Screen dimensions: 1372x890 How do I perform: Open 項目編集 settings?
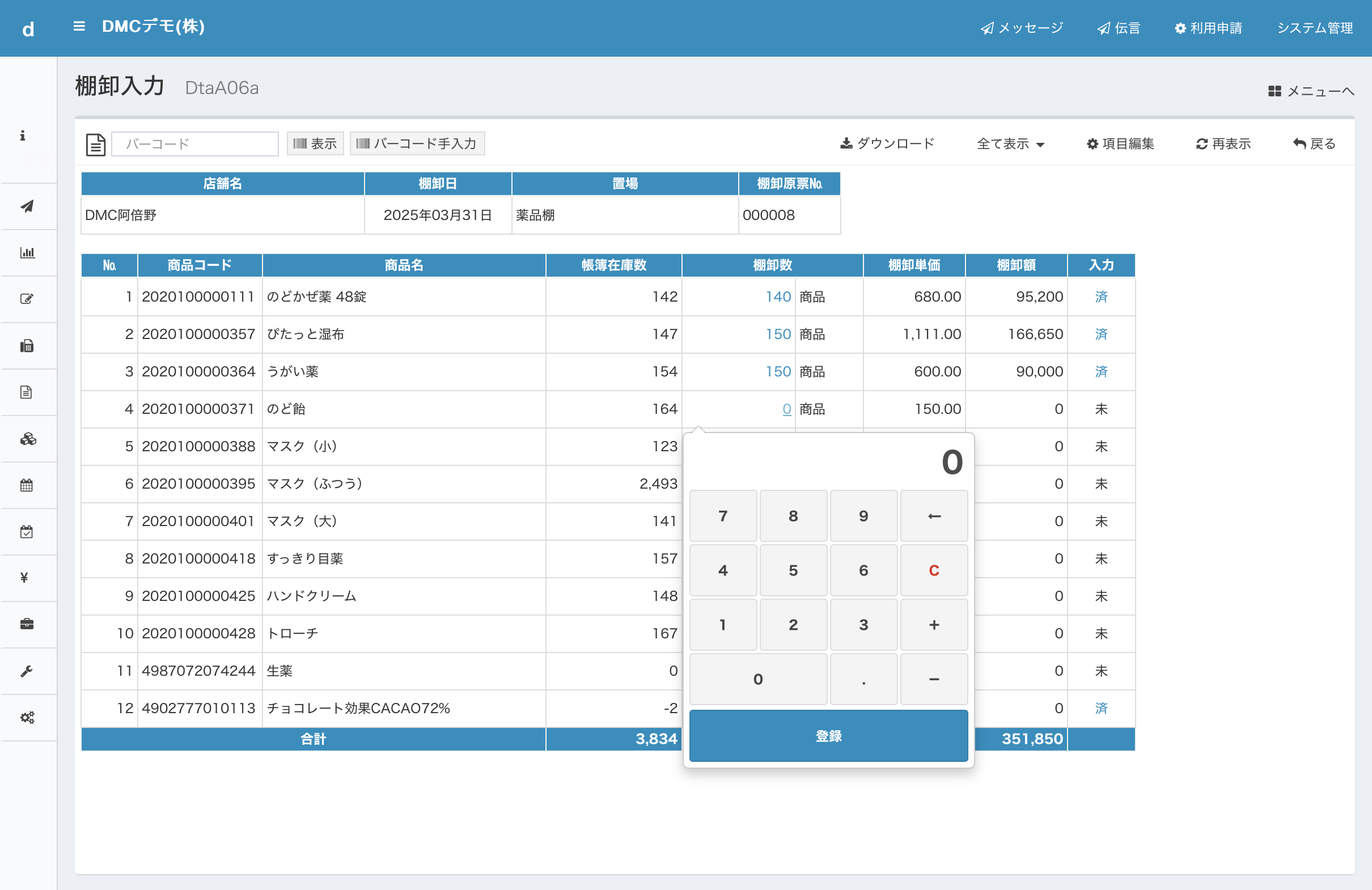1120,143
